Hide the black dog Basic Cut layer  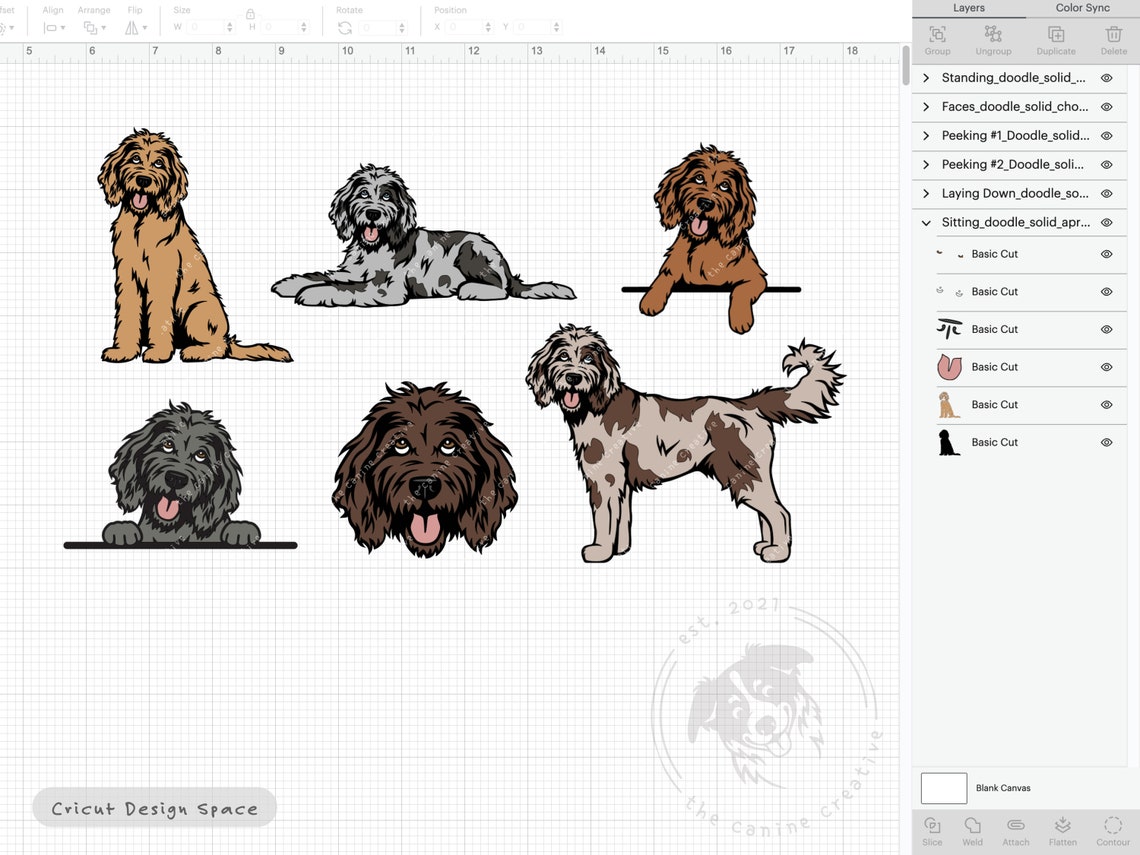point(1106,442)
